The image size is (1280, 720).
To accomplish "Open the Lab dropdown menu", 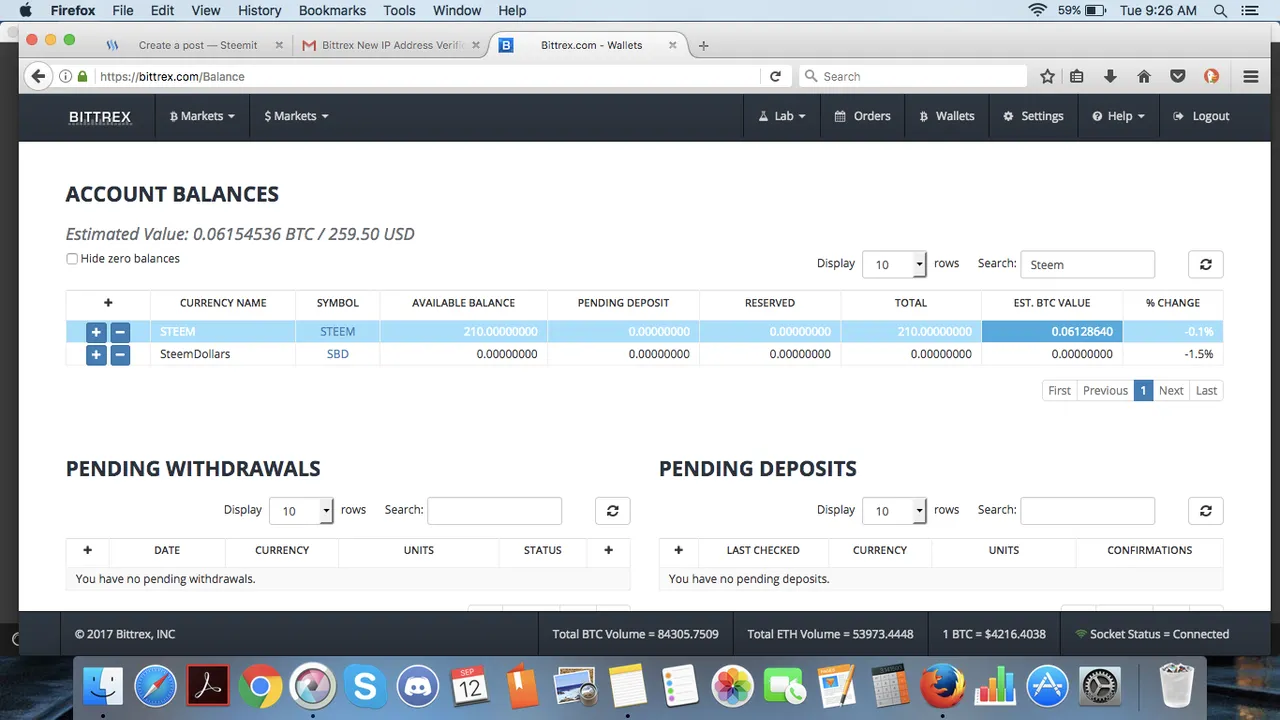I will (782, 116).
